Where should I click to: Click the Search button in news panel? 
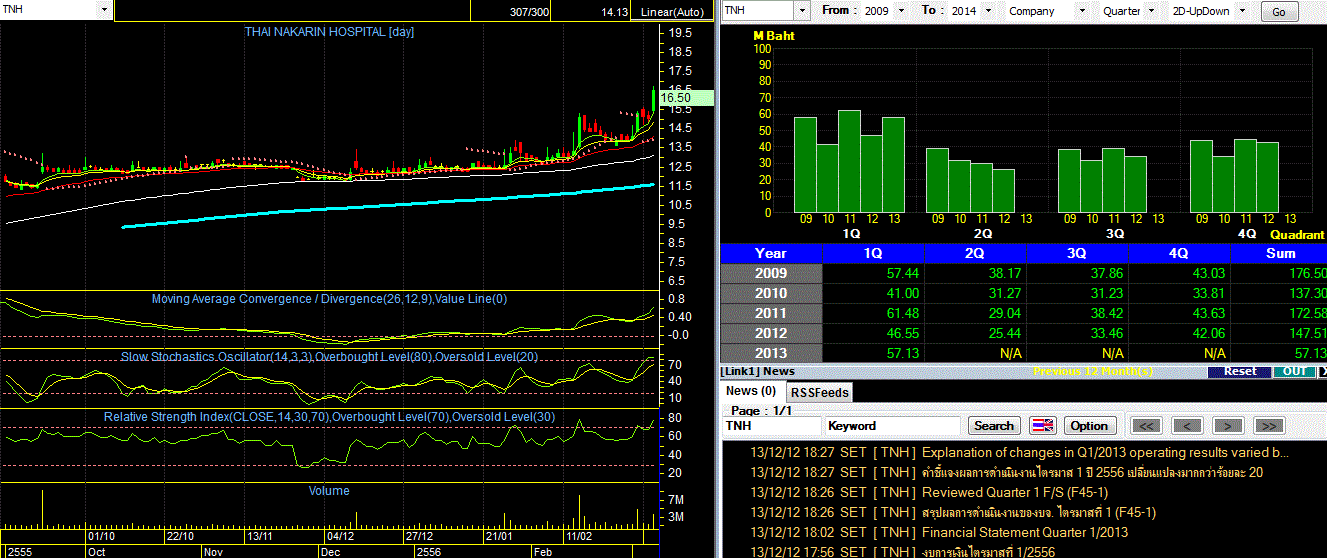point(994,425)
